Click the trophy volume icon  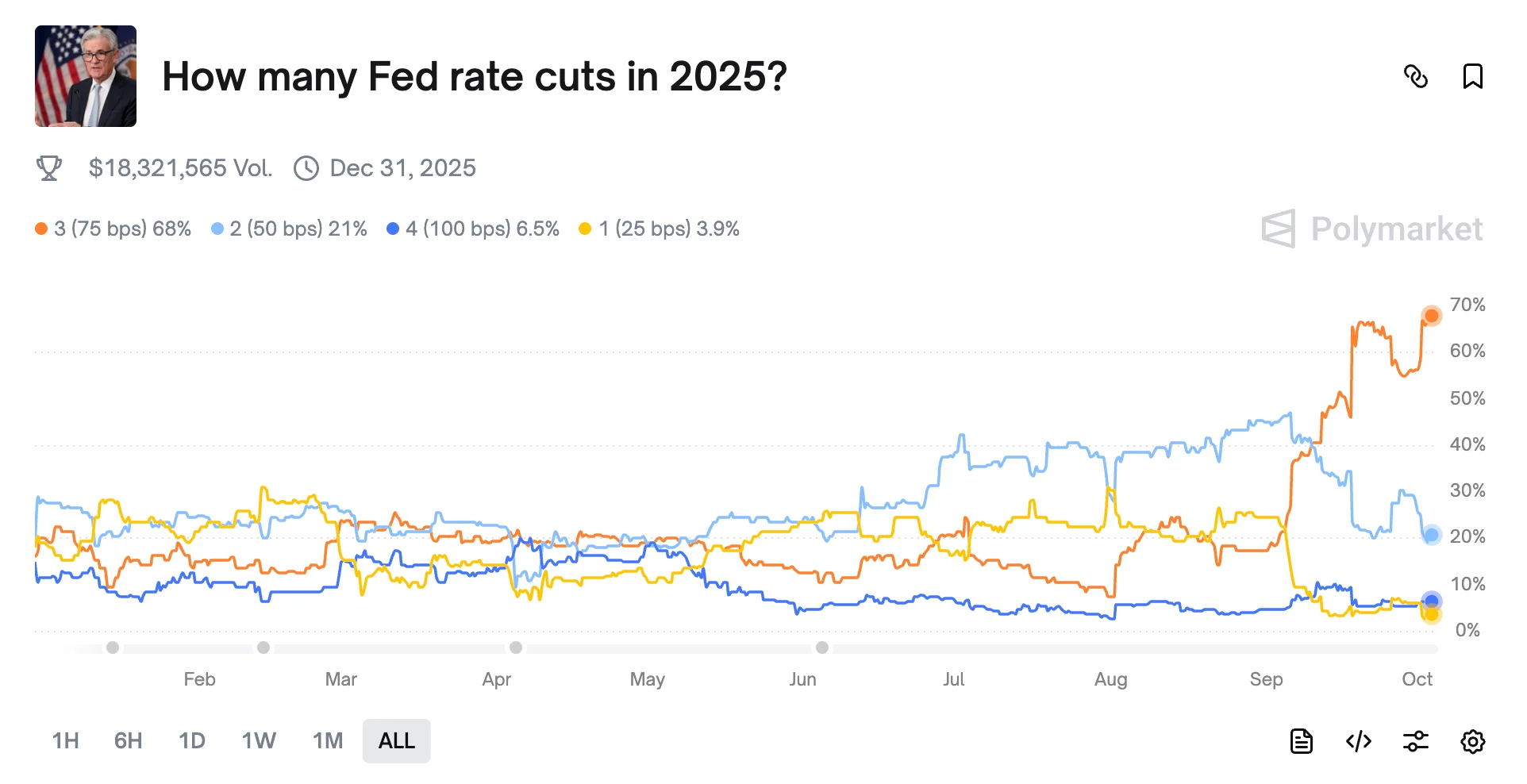(50, 167)
